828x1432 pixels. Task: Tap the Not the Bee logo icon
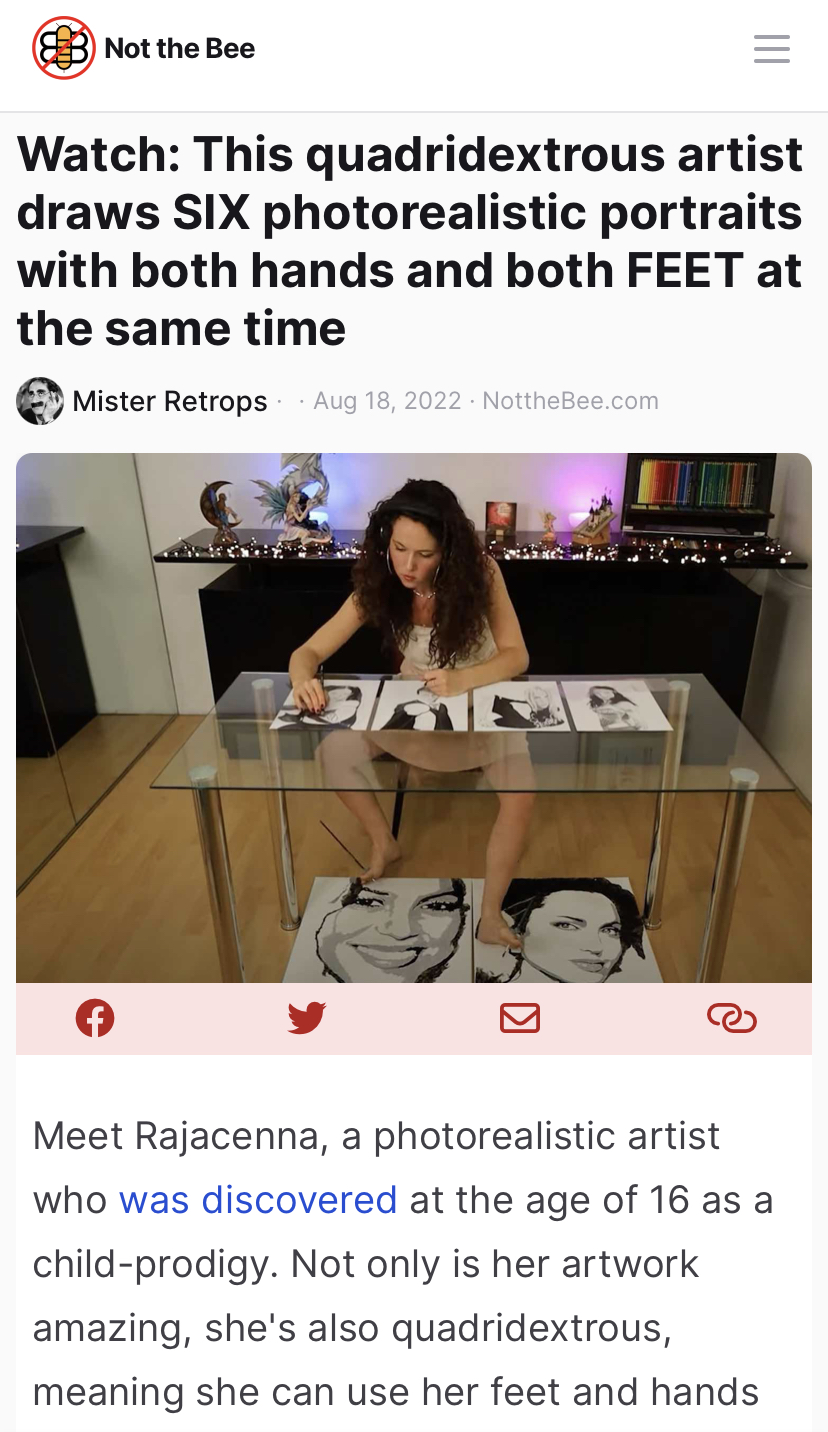point(64,48)
